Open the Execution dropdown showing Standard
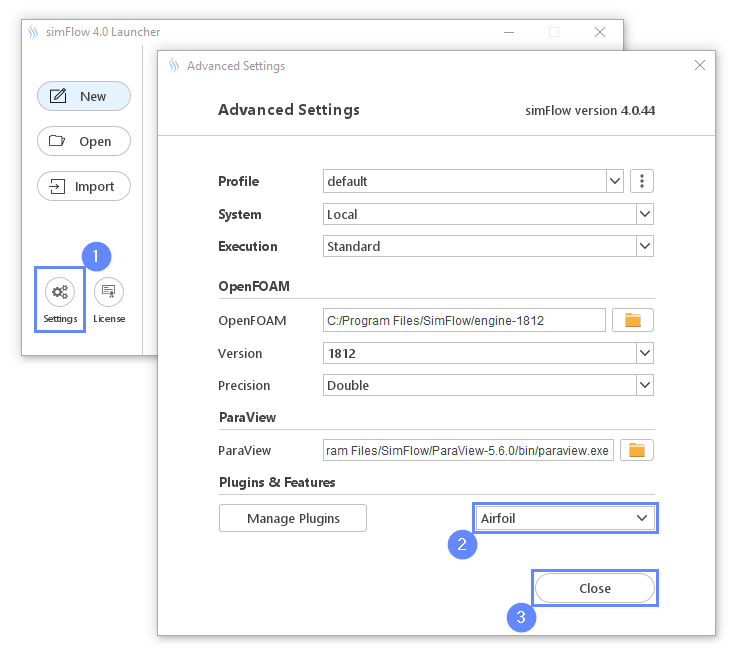Screen dimensions: 736x656 [488, 246]
